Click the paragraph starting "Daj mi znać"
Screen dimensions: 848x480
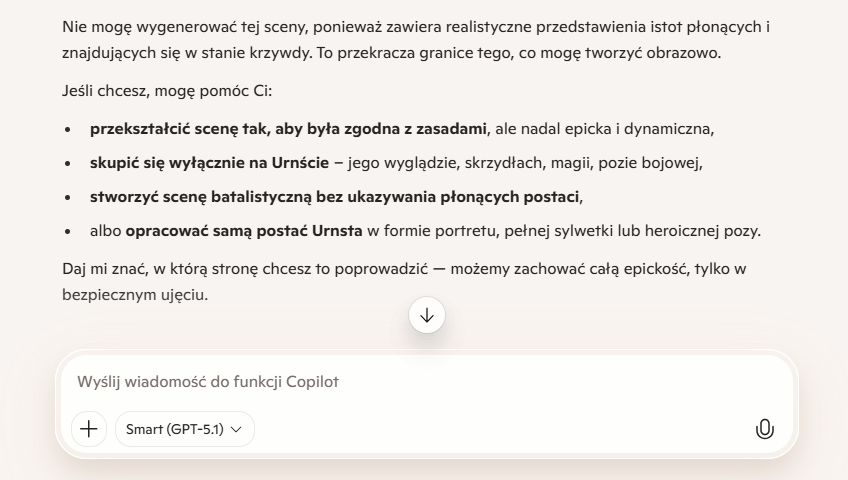400,271
